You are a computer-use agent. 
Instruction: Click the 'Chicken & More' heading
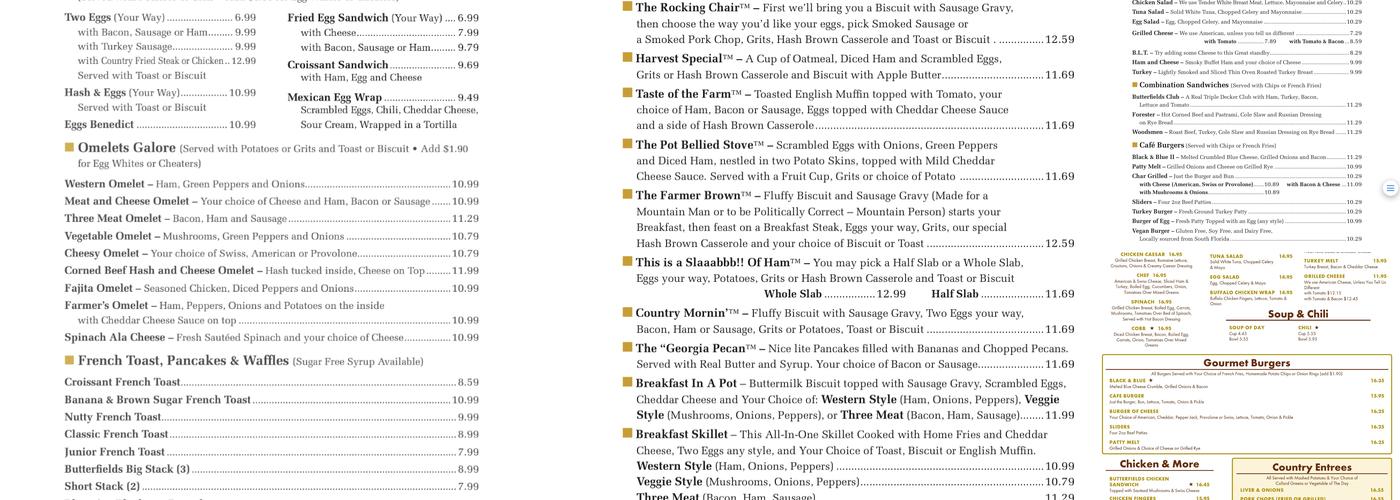1159,464
